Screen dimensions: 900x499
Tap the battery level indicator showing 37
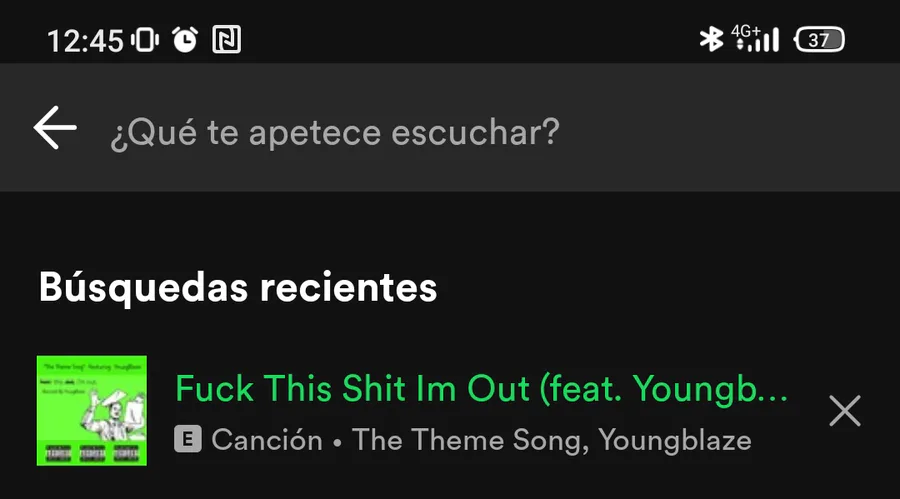tap(819, 40)
